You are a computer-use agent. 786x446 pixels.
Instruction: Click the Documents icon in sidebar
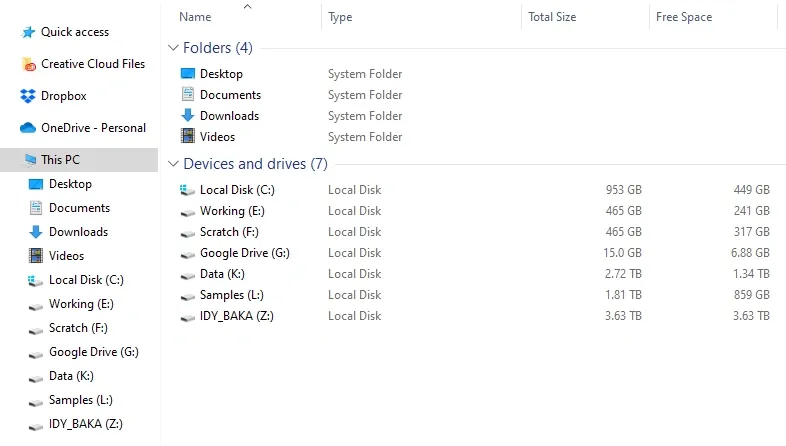[36, 208]
